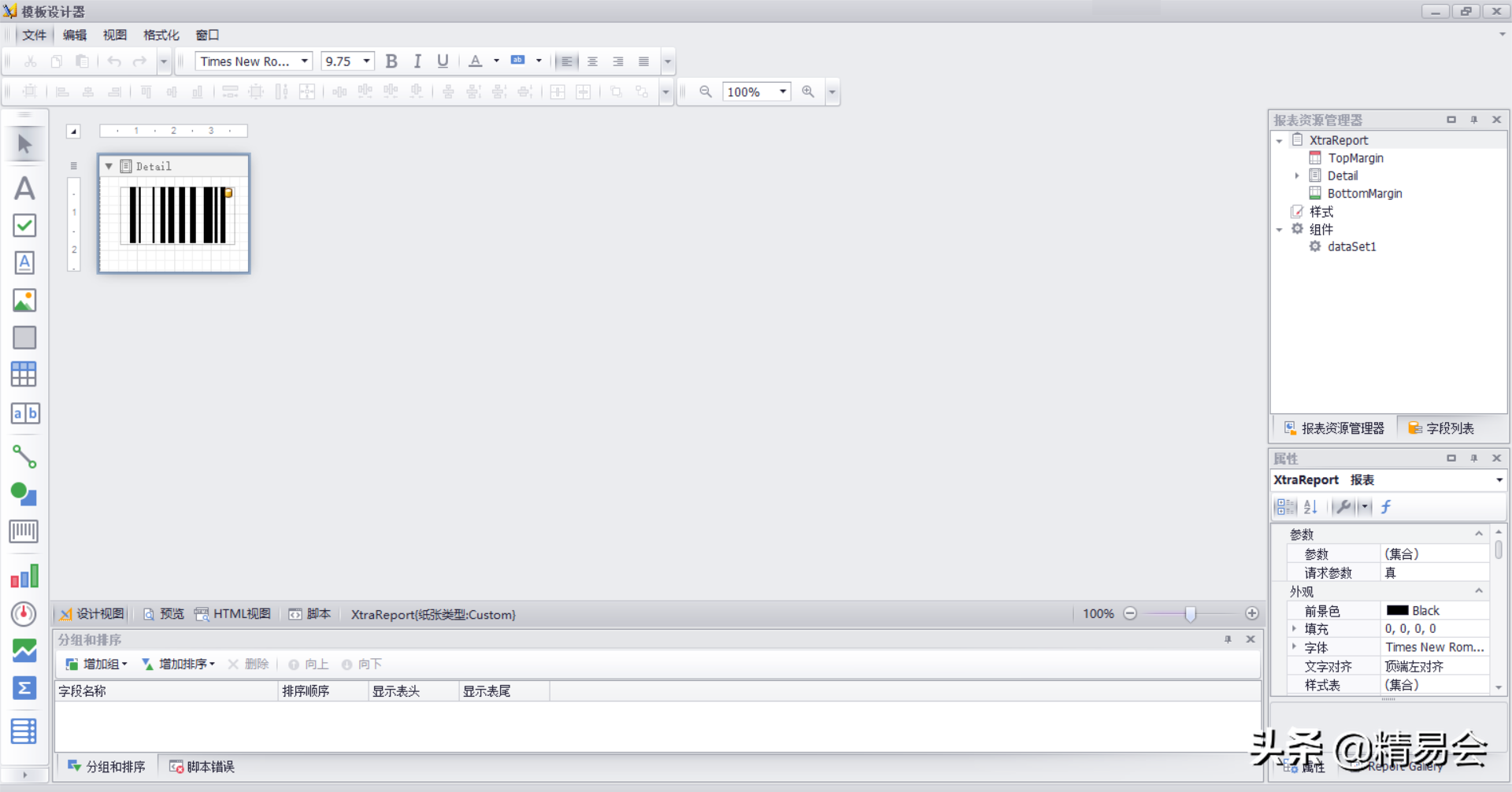Select dataSet1 in report explorer

[1351, 247]
